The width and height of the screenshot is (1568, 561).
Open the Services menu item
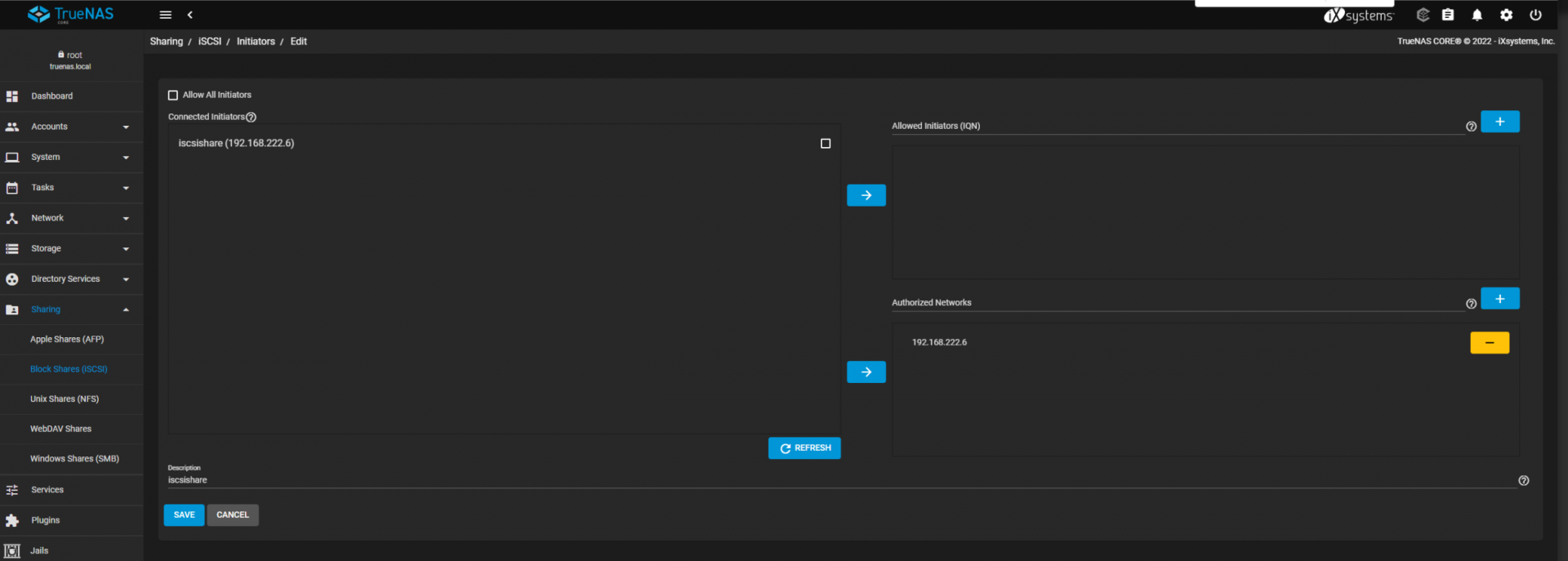pyautogui.click(x=47, y=490)
